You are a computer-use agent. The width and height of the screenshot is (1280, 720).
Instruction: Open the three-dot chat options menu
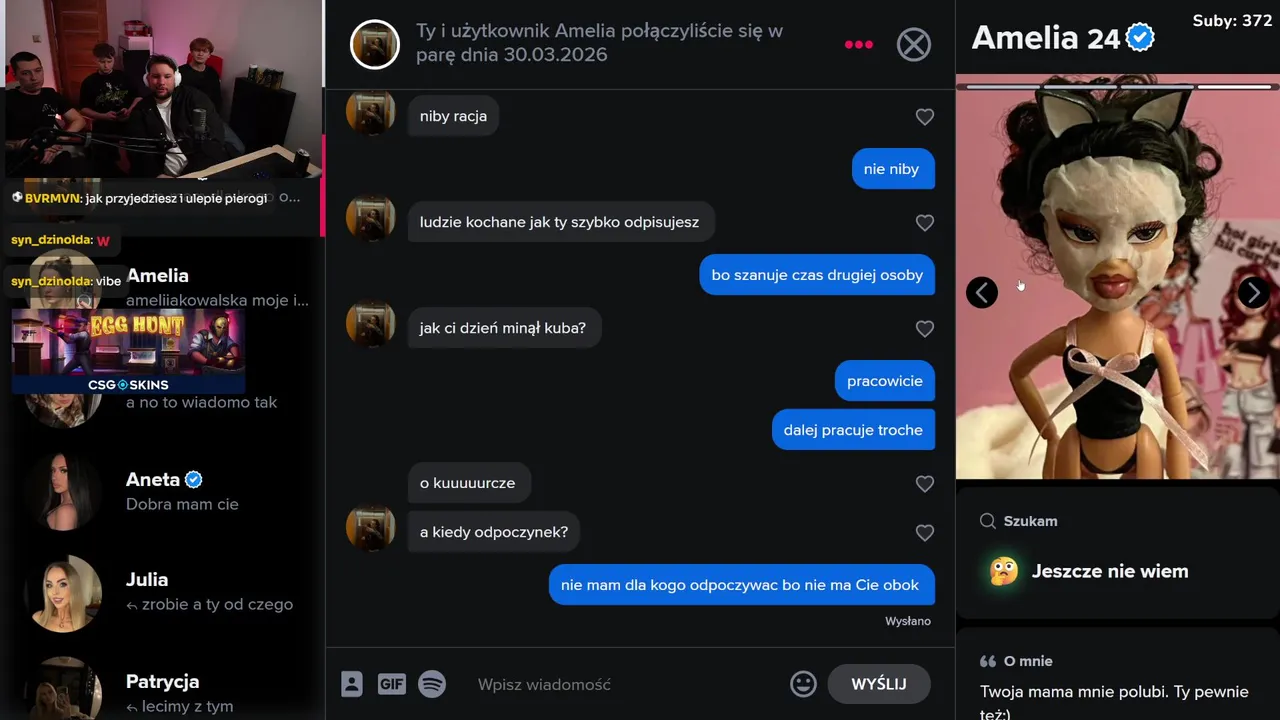pos(859,44)
